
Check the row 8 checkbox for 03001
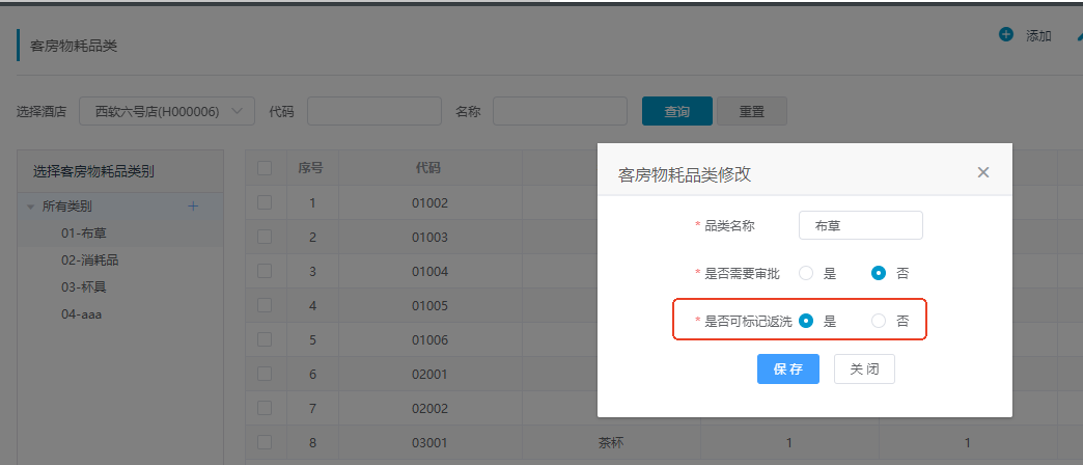[265, 442]
